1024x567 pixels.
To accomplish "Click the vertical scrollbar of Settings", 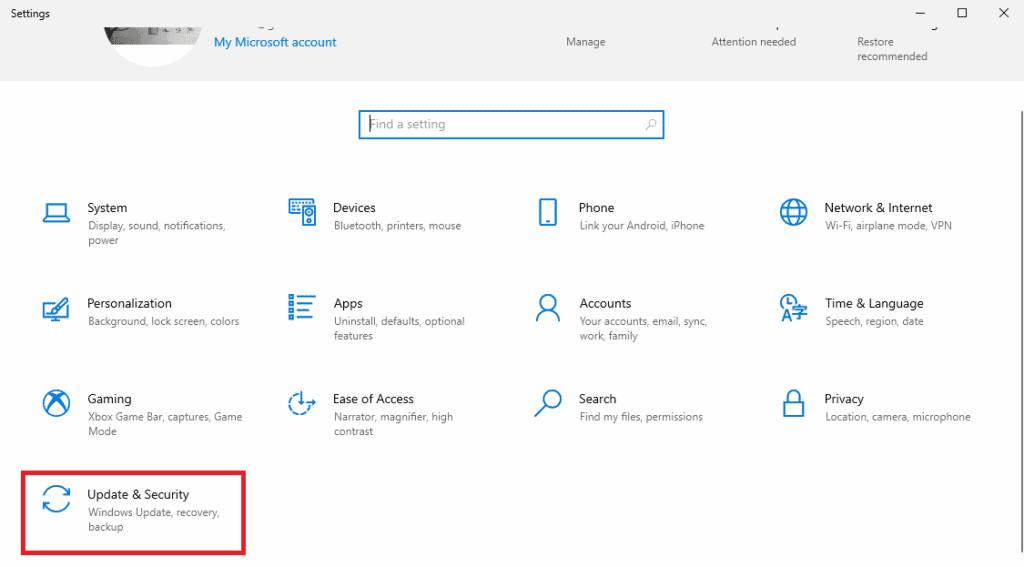I will click(1021, 333).
